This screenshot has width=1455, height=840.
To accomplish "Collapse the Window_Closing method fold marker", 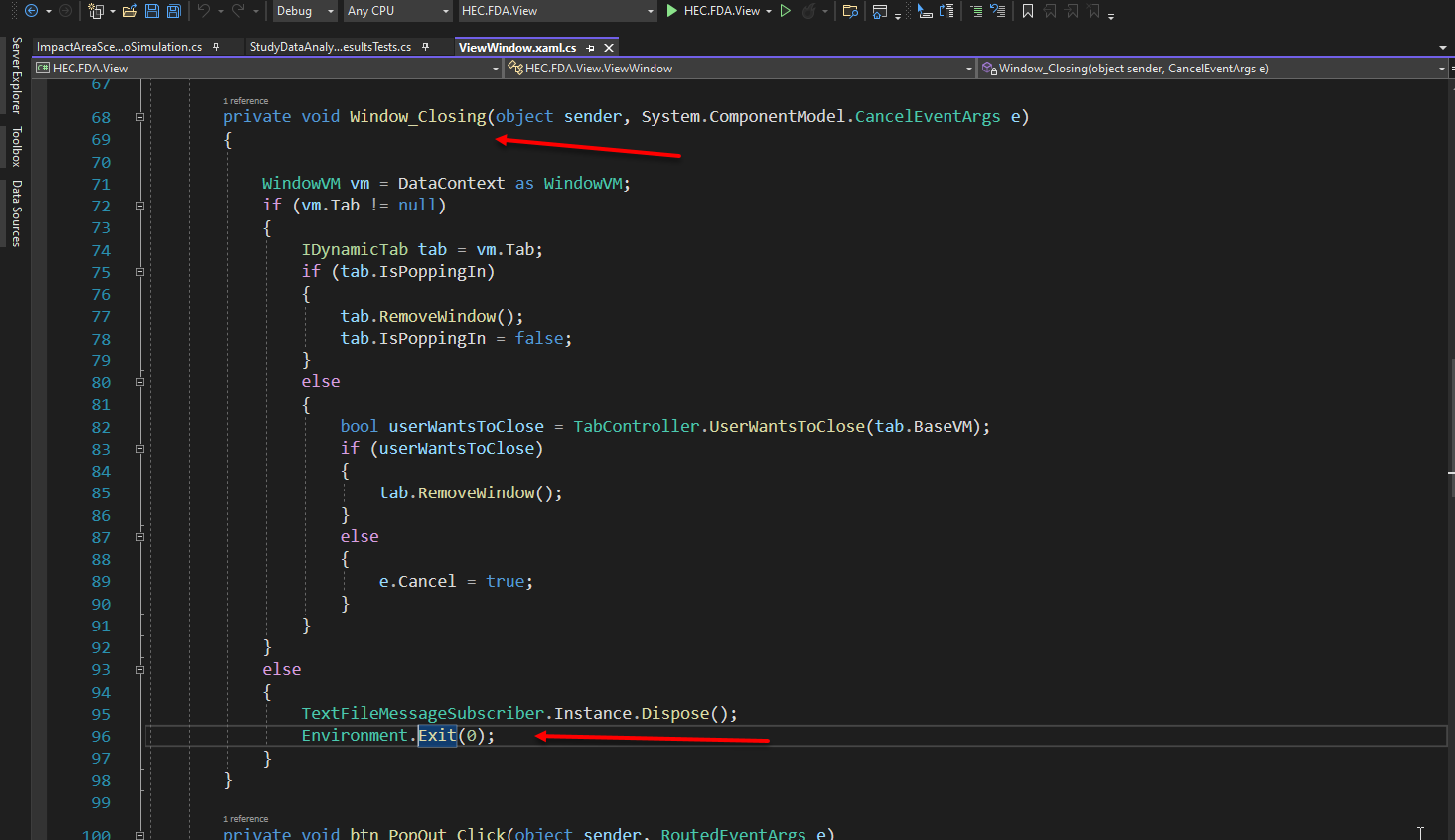I will [x=139, y=116].
